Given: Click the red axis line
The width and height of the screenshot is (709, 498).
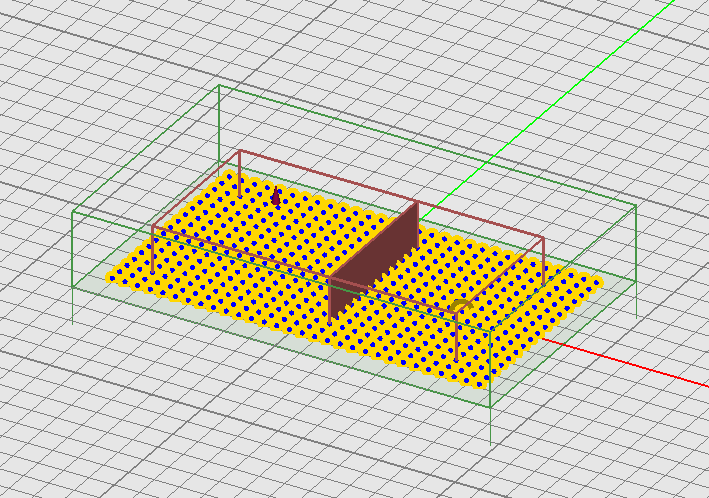Looking at the screenshot, I should pos(625,362).
